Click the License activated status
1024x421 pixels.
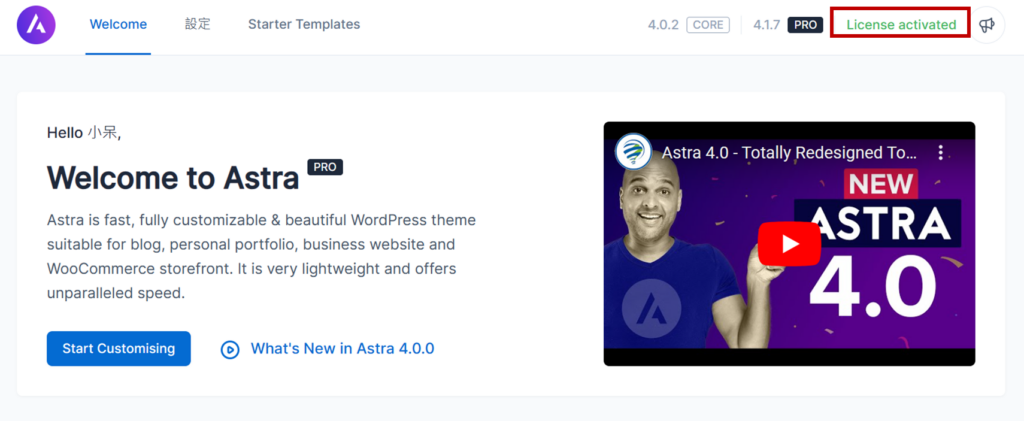(901, 25)
